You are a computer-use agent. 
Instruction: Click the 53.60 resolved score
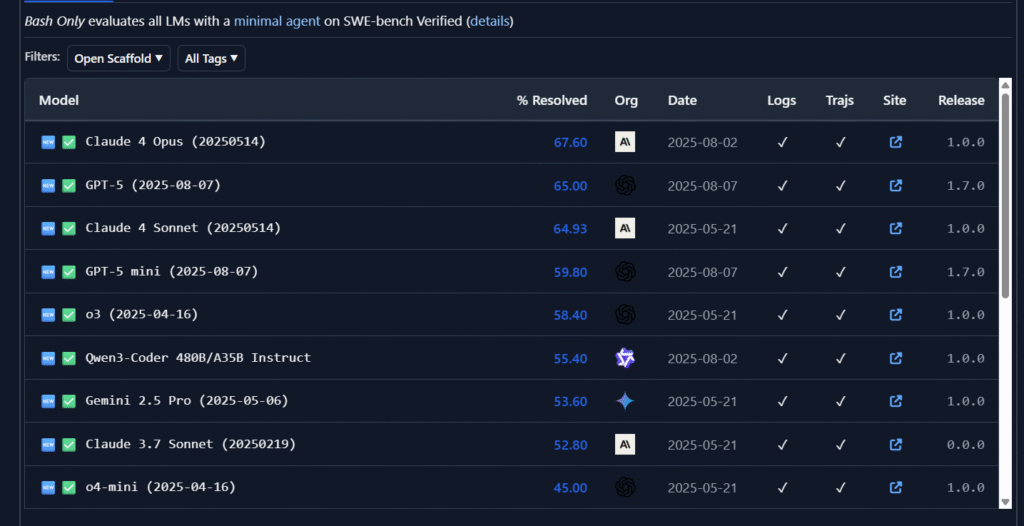coord(571,402)
